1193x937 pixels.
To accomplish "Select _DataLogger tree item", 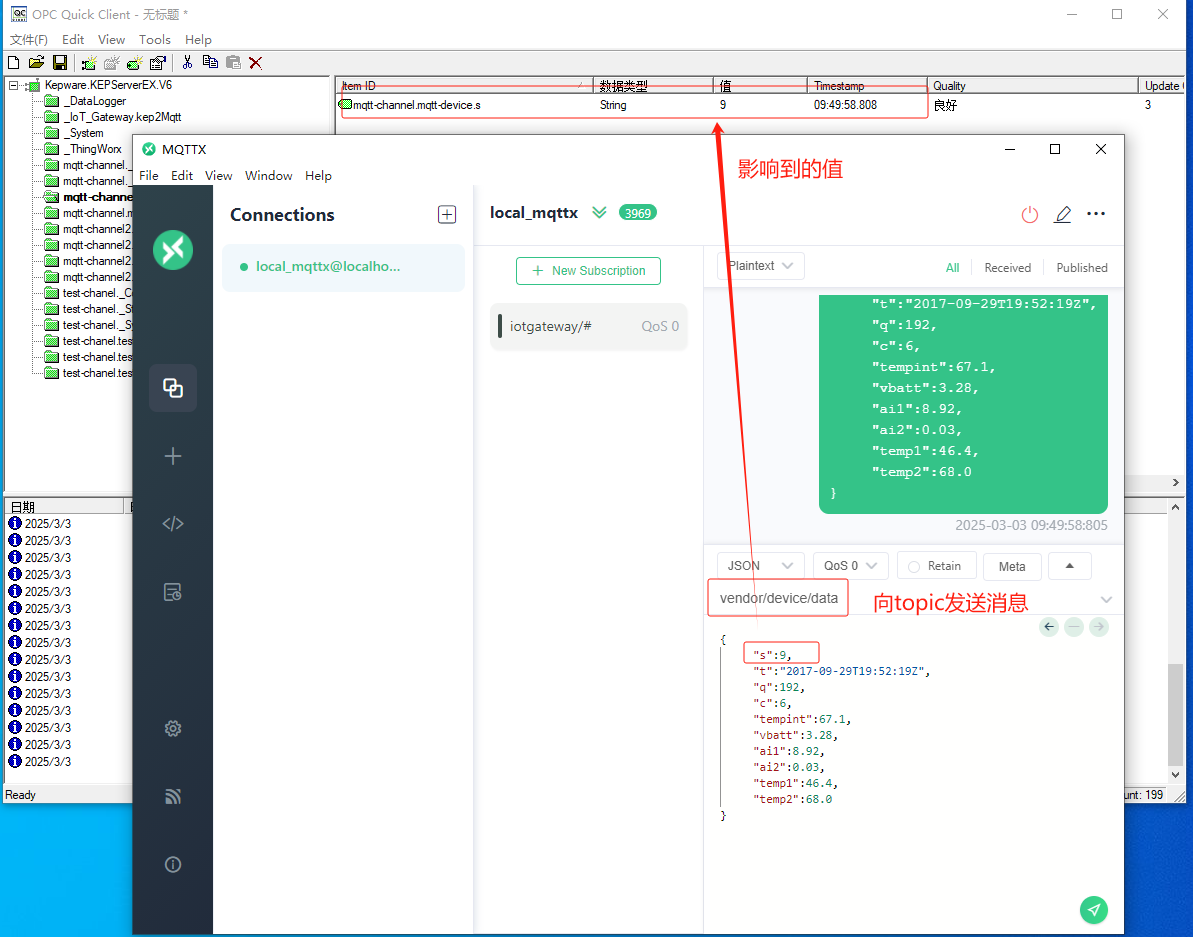I will tap(94, 101).
